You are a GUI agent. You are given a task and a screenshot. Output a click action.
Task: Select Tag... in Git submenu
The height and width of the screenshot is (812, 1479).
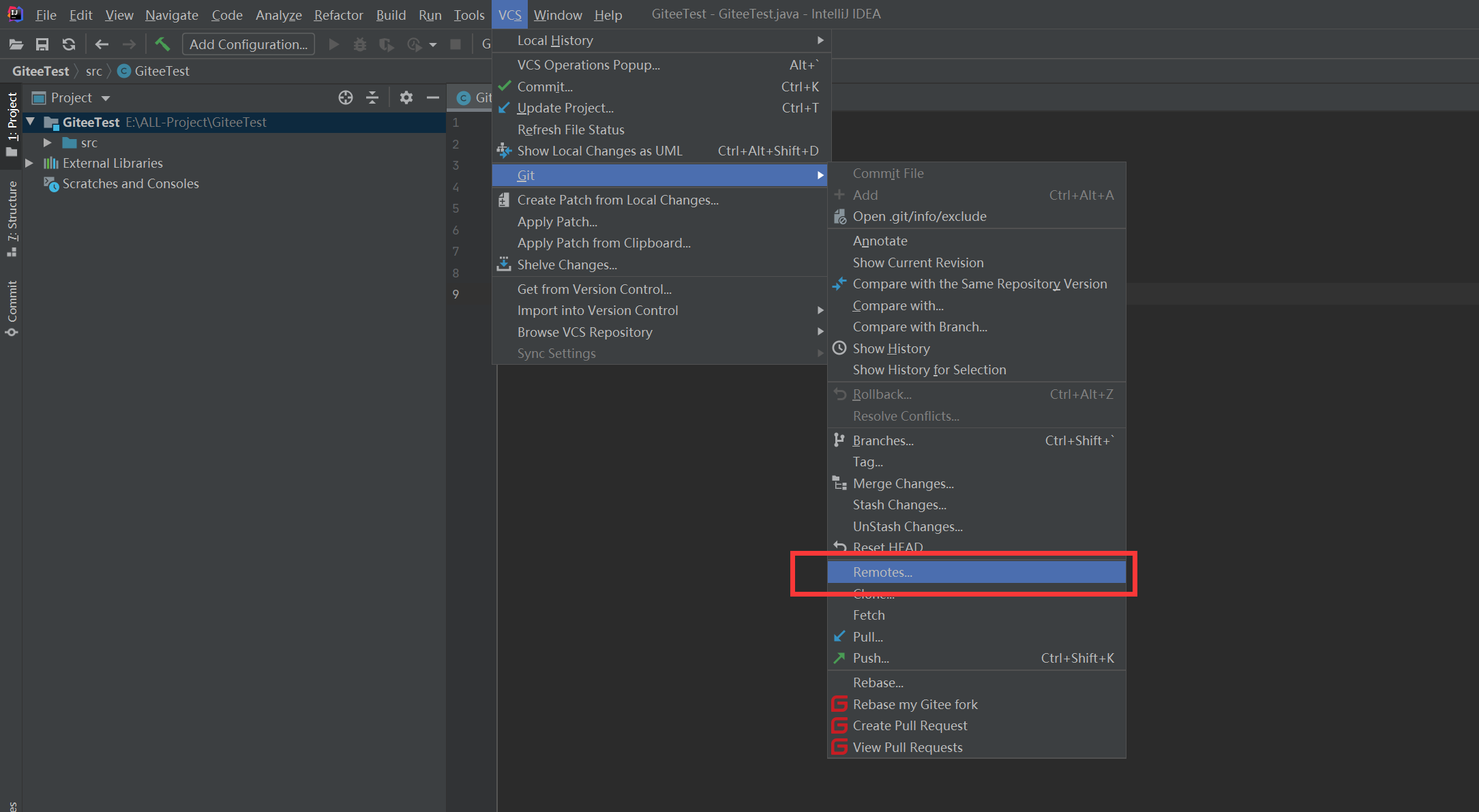(976, 462)
